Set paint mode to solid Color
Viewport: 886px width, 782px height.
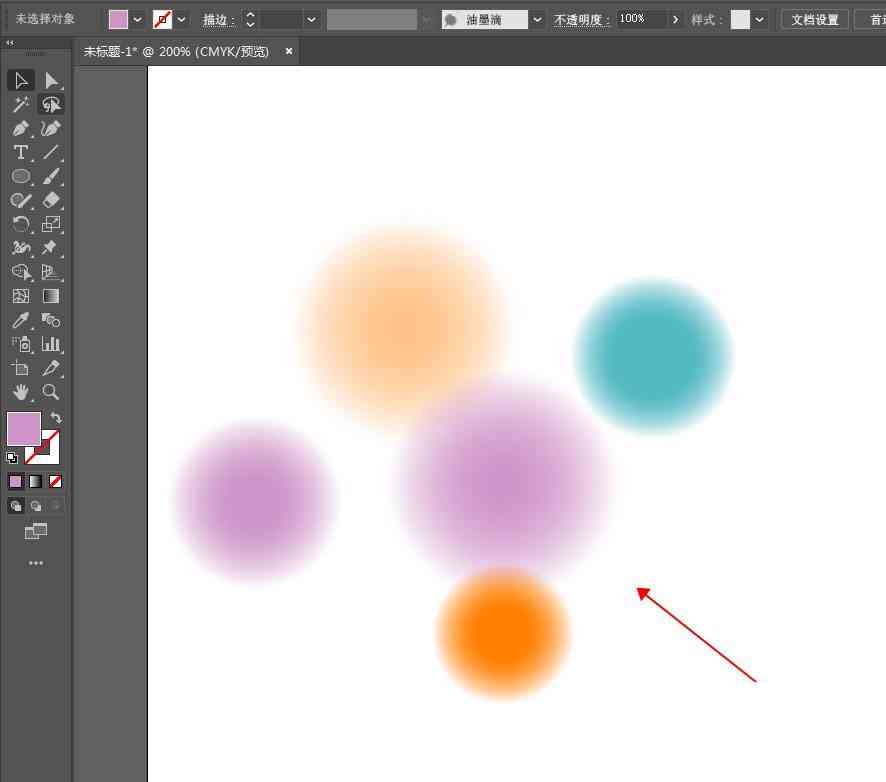click(x=16, y=481)
